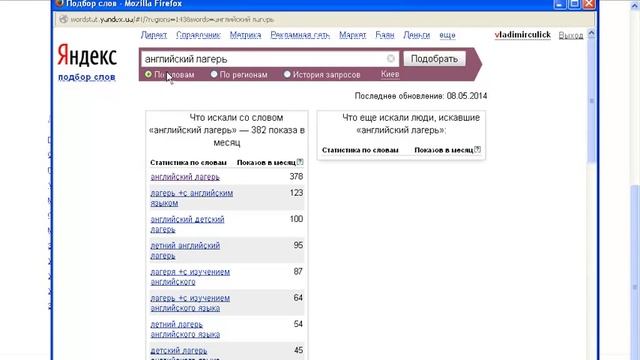Click the Яндекс logo
Screen dimensions: 640x360
(87, 55)
